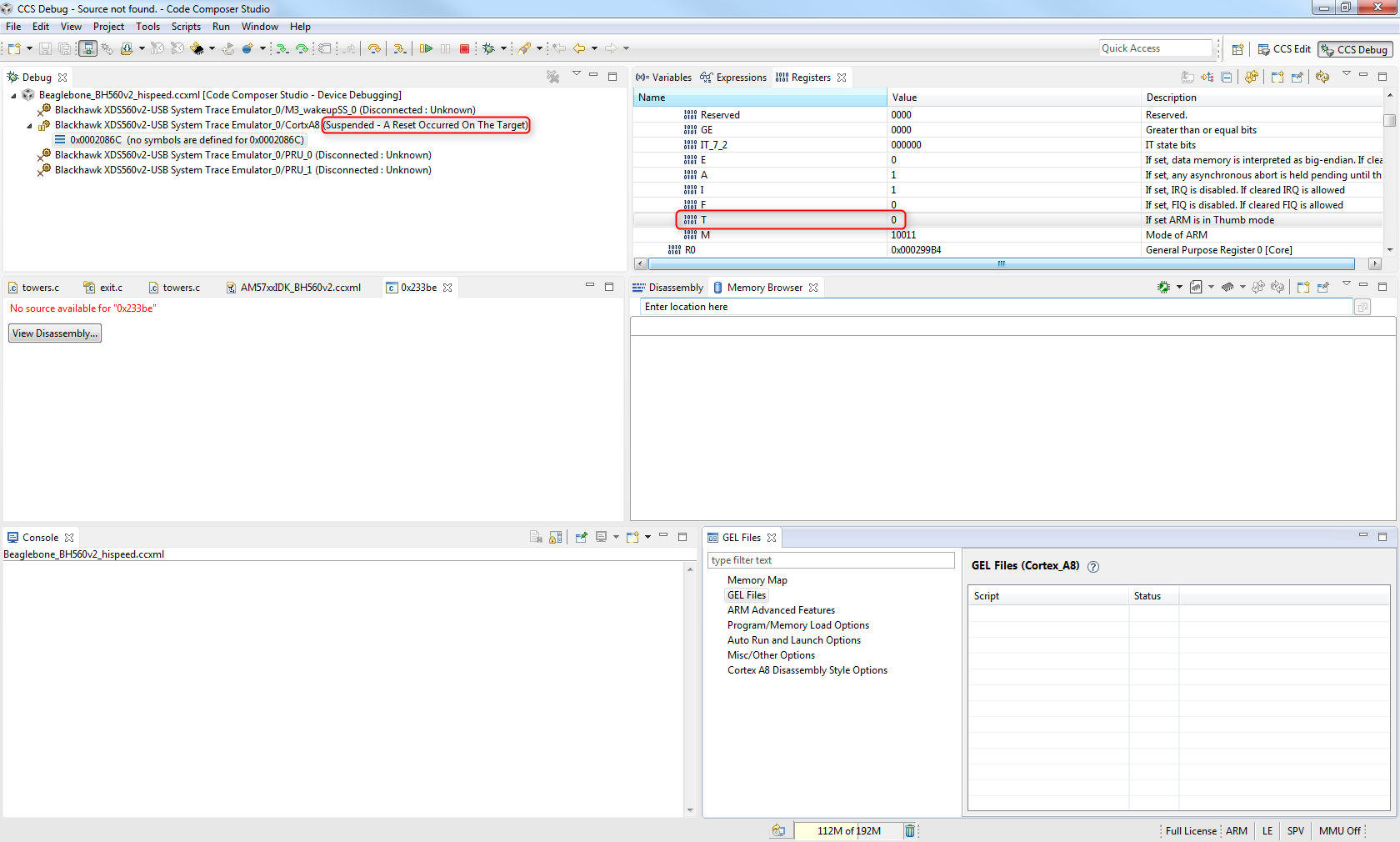The height and width of the screenshot is (842, 1400).
Task: Click the Save toolbar icon
Action: tap(45, 49)
